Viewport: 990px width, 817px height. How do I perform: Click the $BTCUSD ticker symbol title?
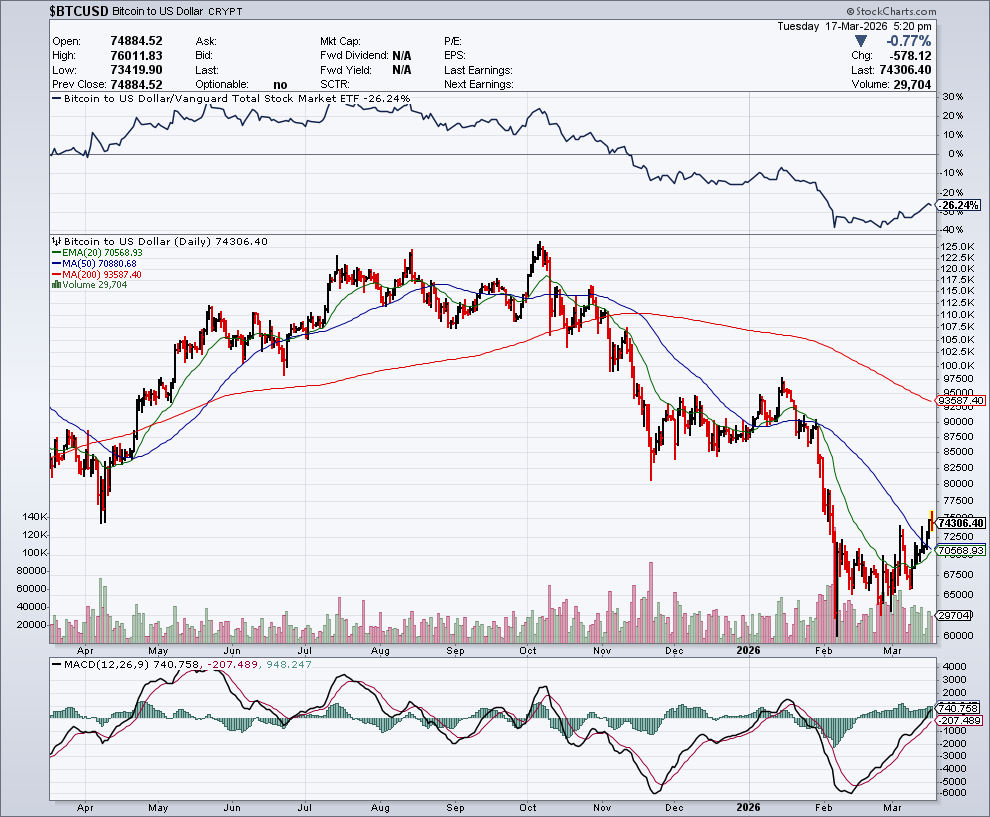81,11
